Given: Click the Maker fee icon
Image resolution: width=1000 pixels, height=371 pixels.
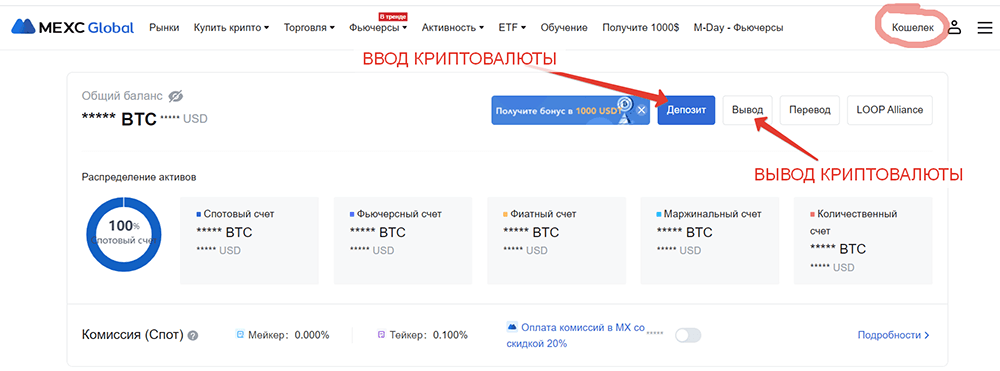Looking at the screenshot, I should [240, 334].
